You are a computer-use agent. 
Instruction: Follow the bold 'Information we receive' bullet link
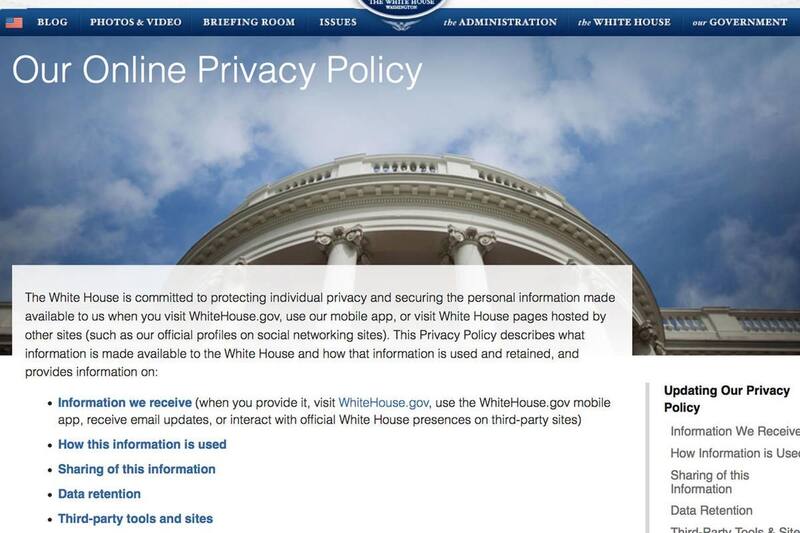coord(124,402)
